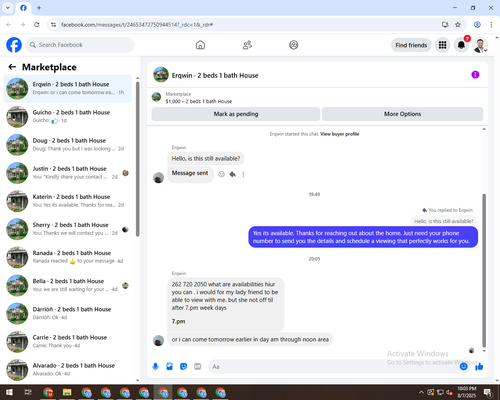Choose a sticker icon in the composer
Image resolution: width=500 pixels, height=400 pixels.
point(183,367)
